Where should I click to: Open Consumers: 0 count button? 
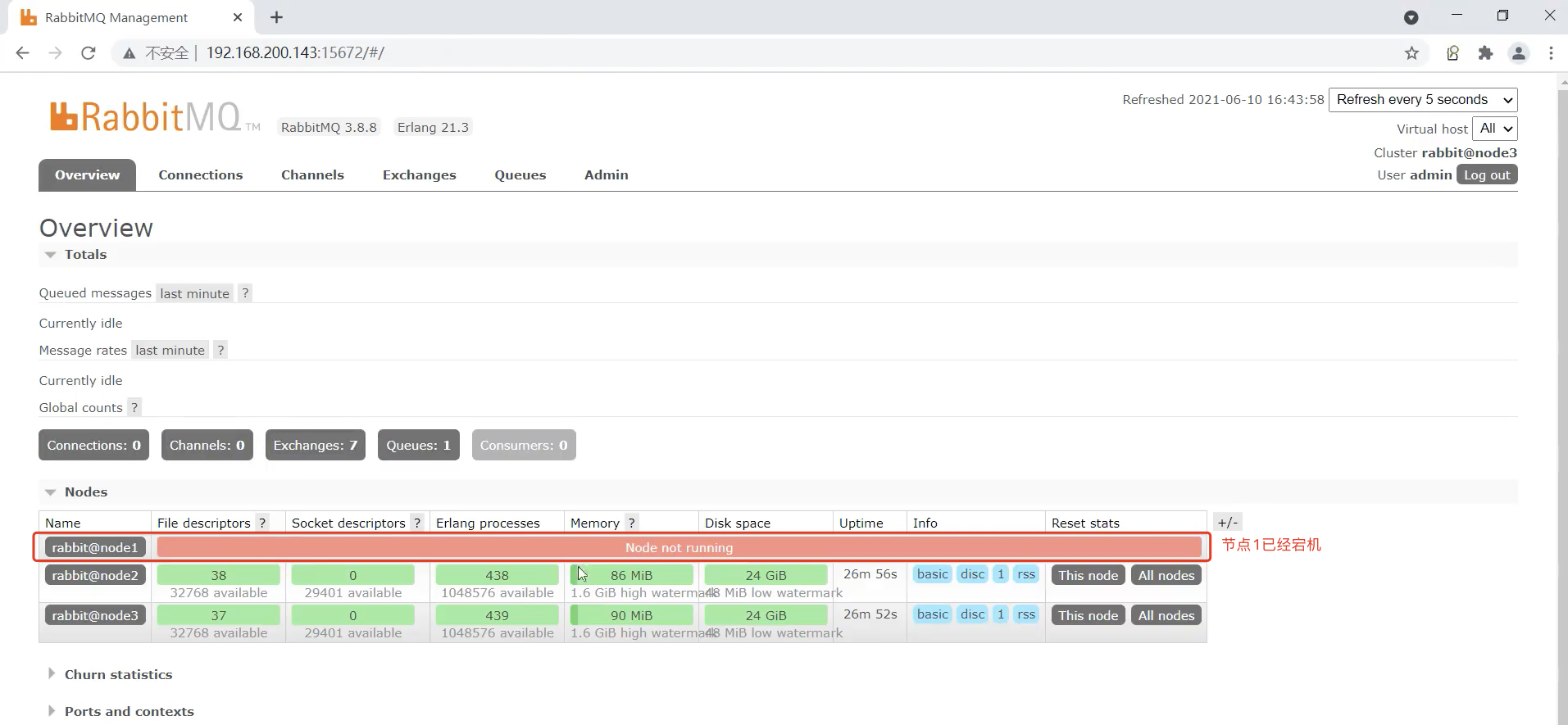pos(524,446)
